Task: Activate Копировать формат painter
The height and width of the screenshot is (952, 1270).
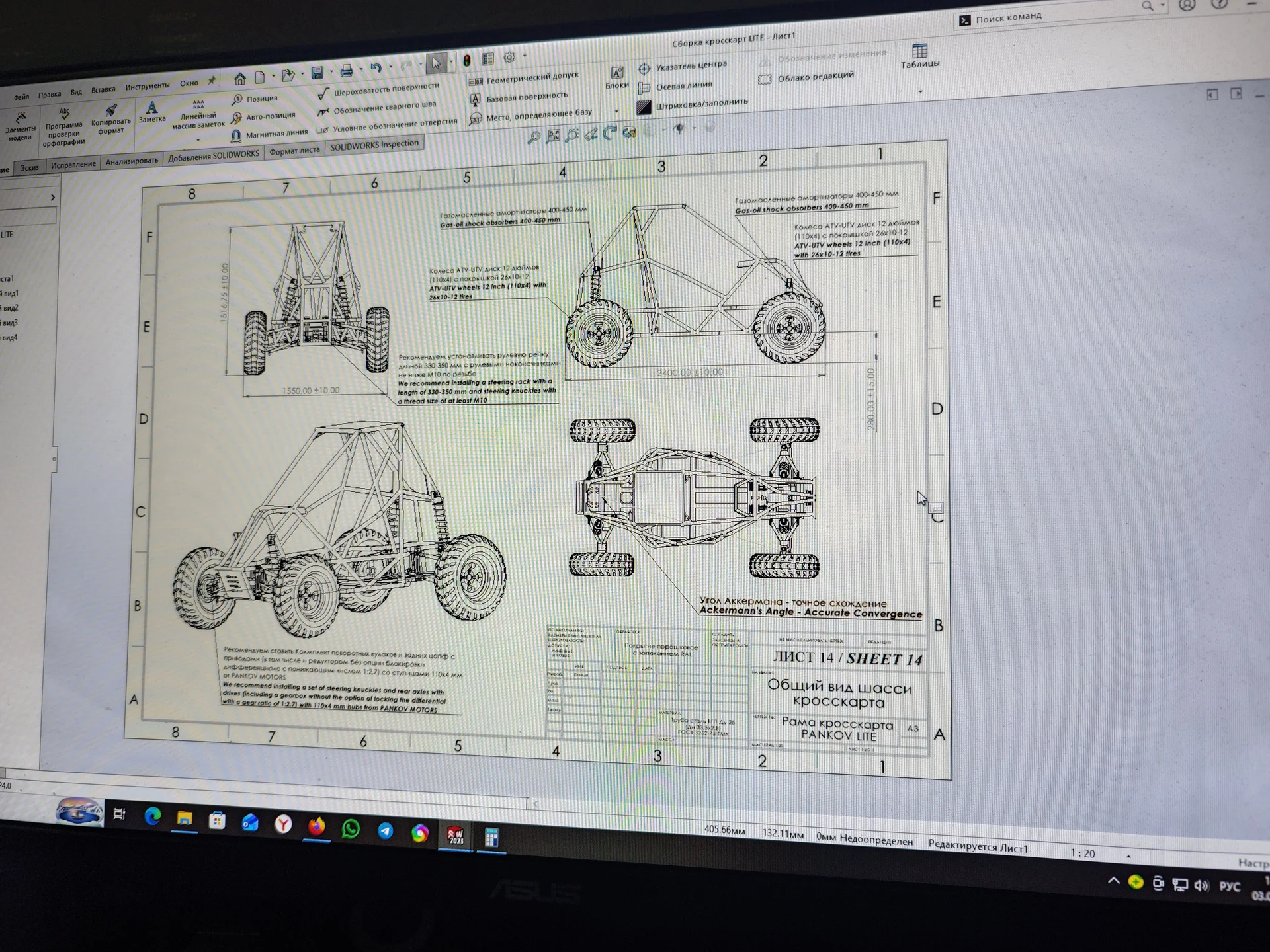Action: click(111, 120)
